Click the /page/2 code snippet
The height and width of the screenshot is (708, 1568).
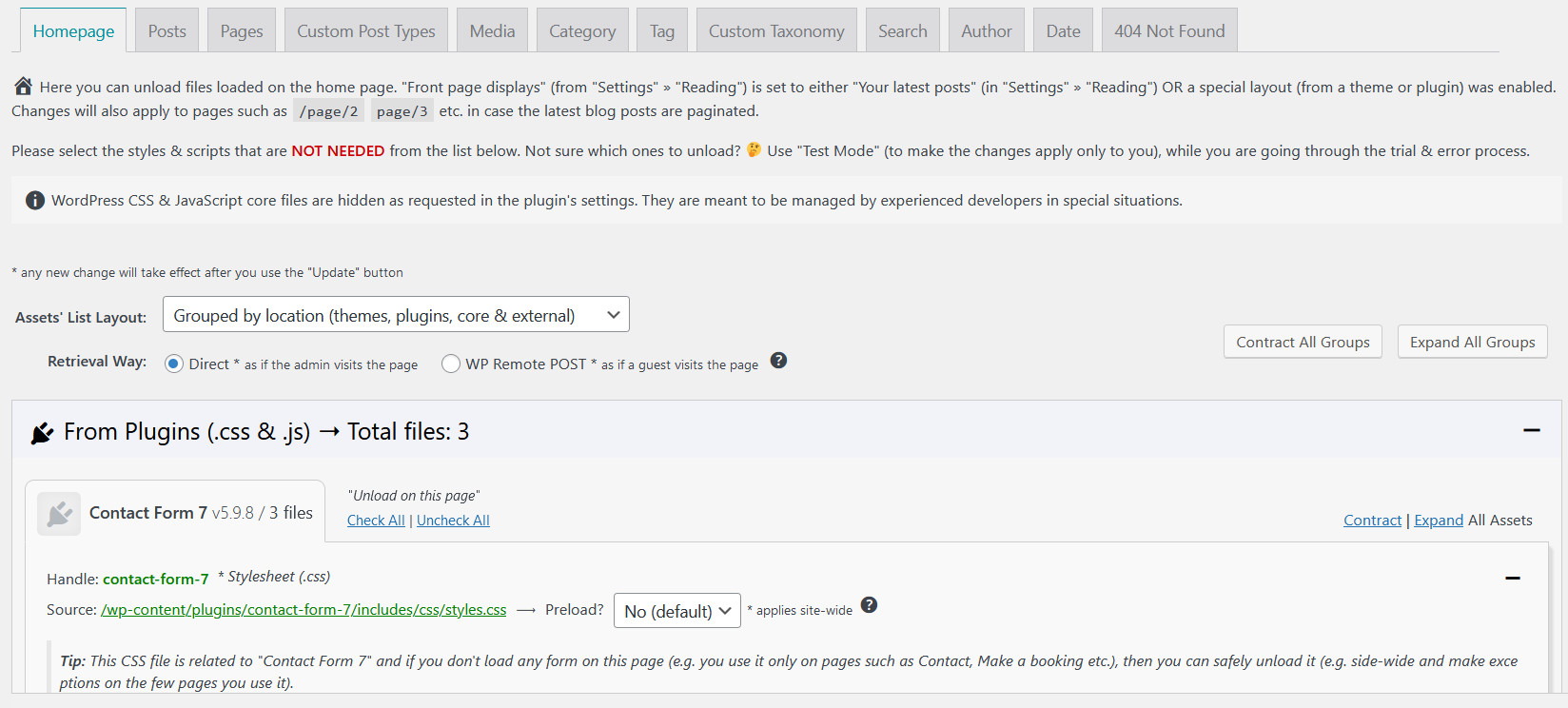328,111
